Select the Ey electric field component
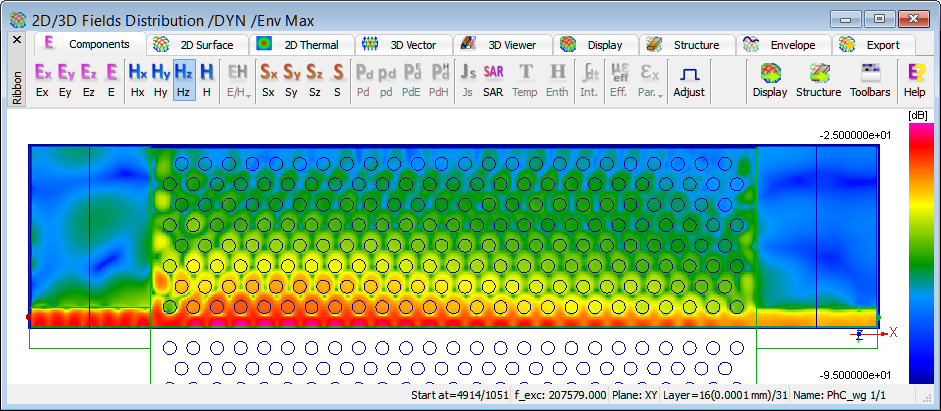The image size is (941, 411). (66, 79)
